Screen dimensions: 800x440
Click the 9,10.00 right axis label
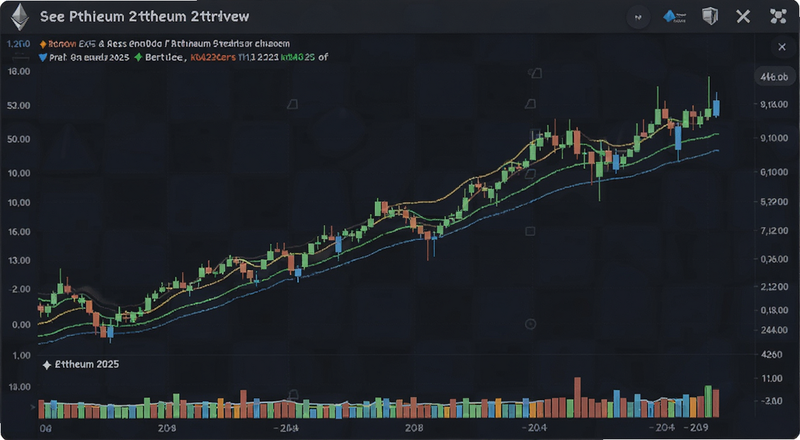click(x=774, y=138)
